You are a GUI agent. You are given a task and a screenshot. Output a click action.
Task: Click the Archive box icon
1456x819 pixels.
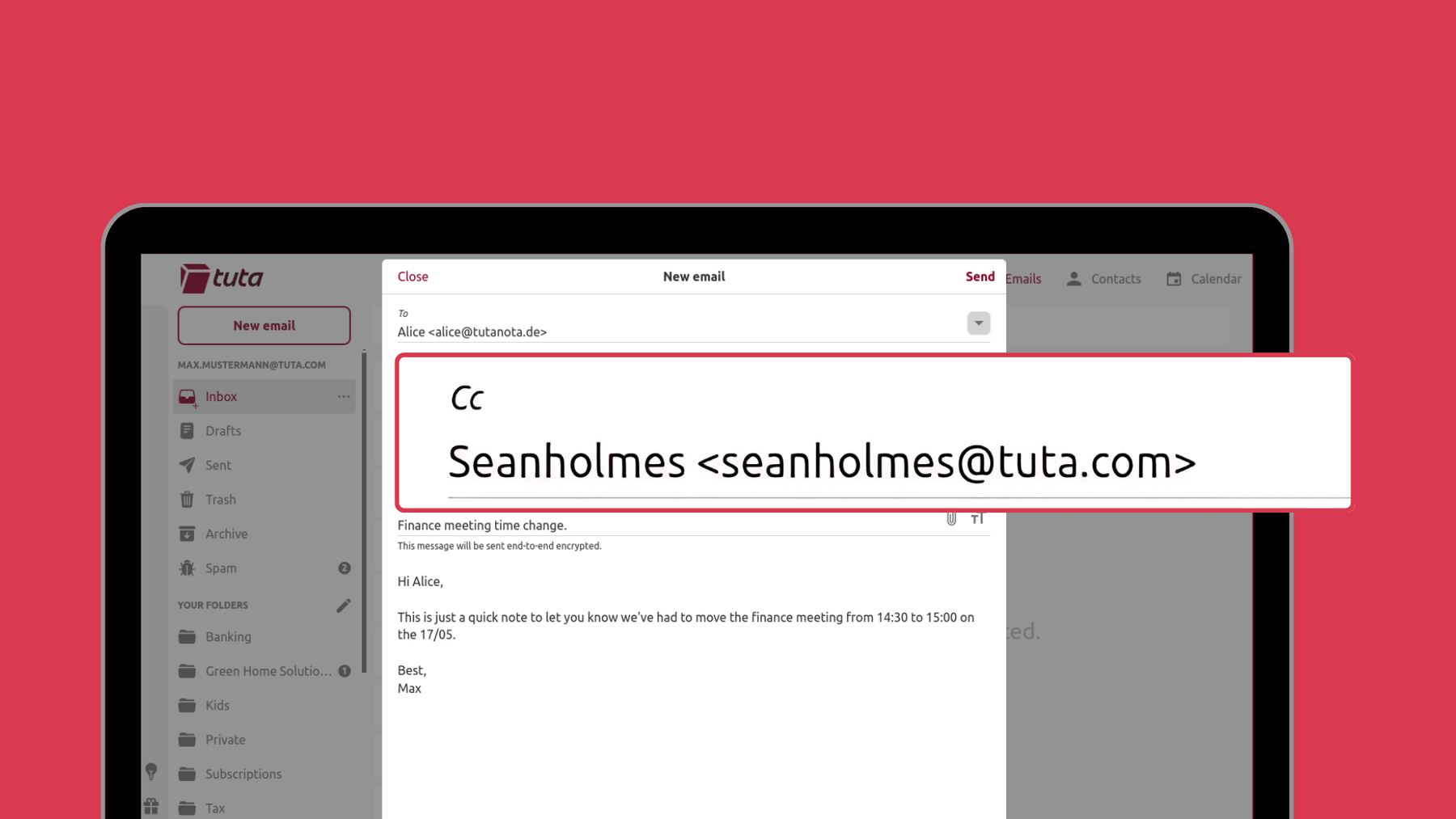coord(187,534)
